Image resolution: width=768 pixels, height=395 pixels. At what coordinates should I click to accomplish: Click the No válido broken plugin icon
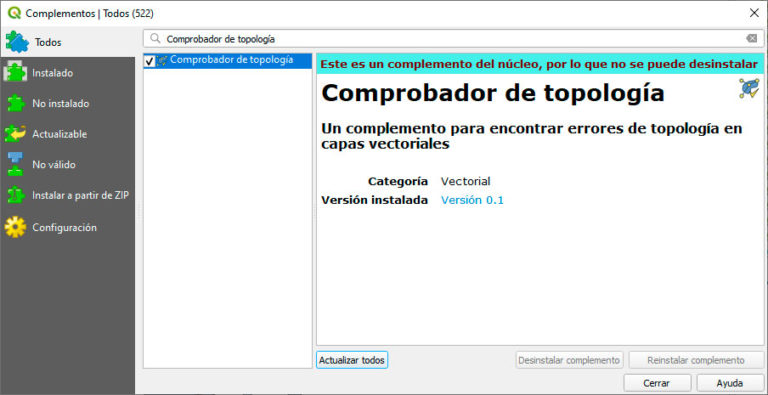[x=15, y=164]
